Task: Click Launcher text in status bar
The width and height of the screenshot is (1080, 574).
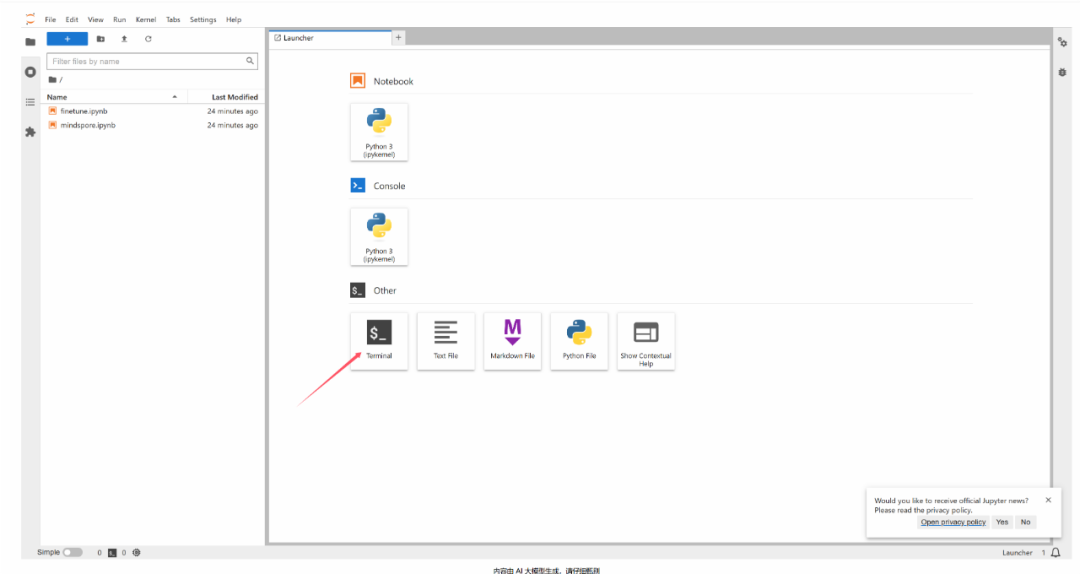Action: coord(1017,553)
